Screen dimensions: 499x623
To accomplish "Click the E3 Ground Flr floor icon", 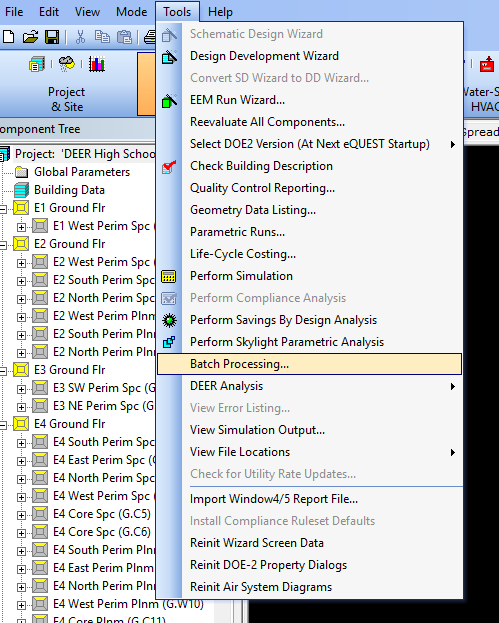I will coord(21,370).
